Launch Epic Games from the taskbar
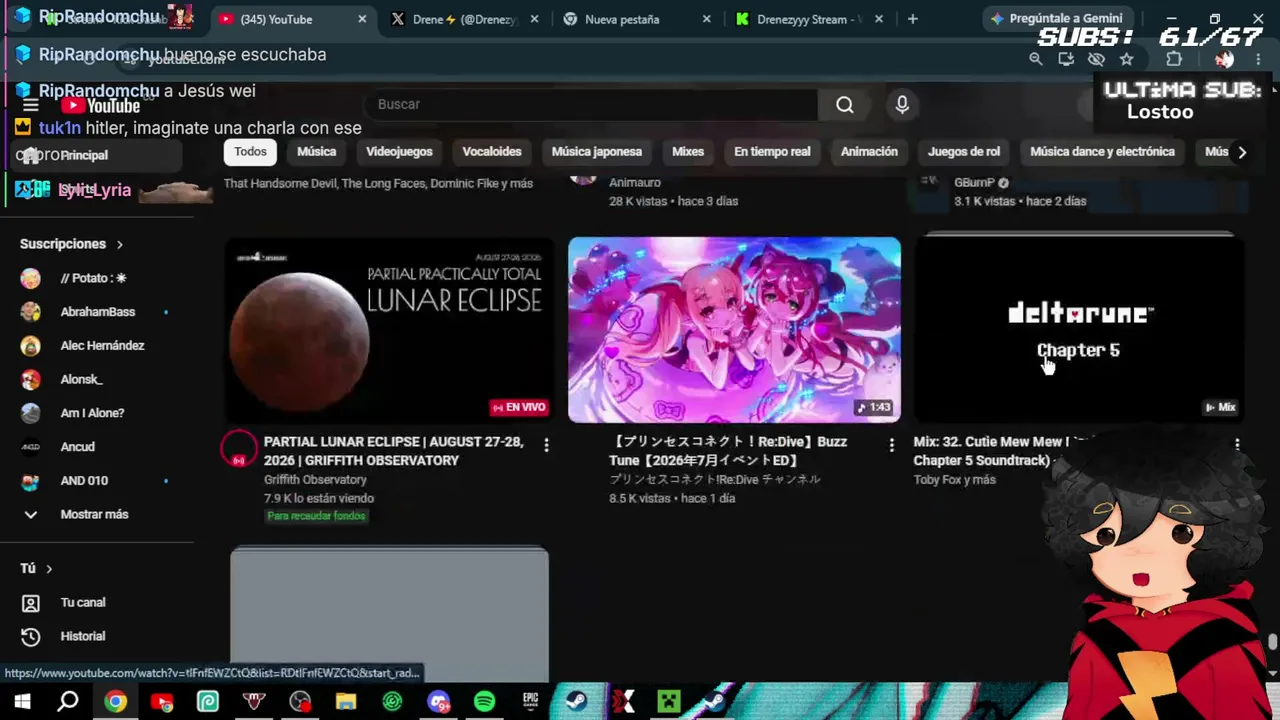The height and width of the screenshot is (720, 1280). 531,702
